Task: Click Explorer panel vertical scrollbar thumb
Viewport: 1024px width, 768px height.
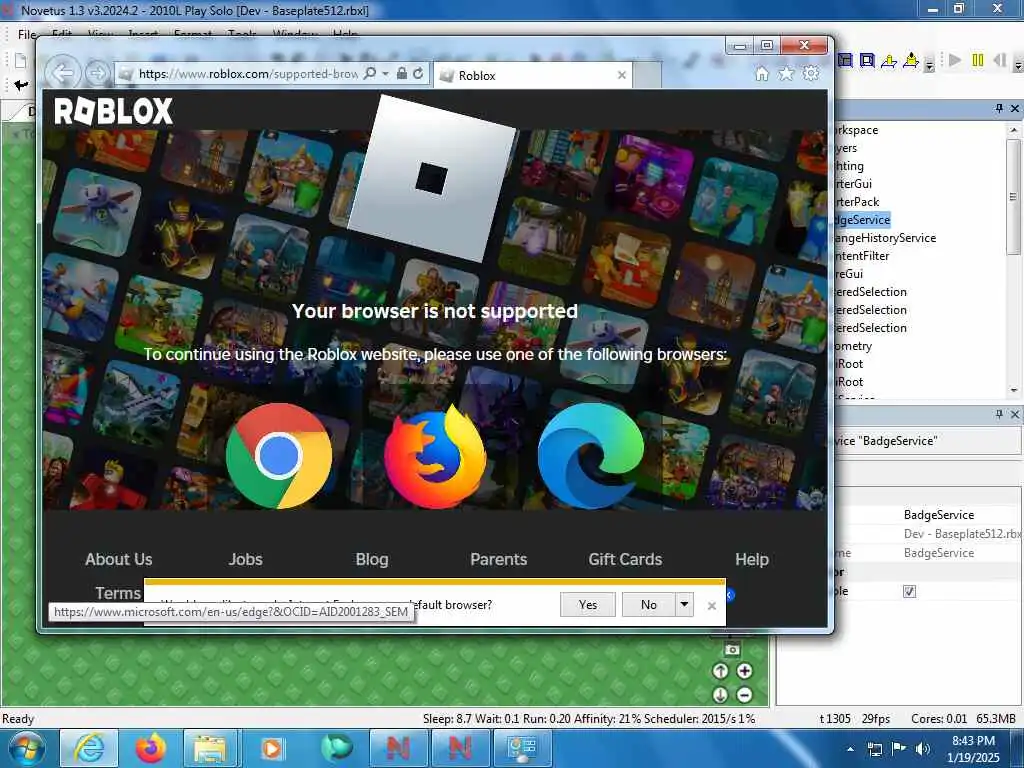Action: click(x=1014, y=196)
